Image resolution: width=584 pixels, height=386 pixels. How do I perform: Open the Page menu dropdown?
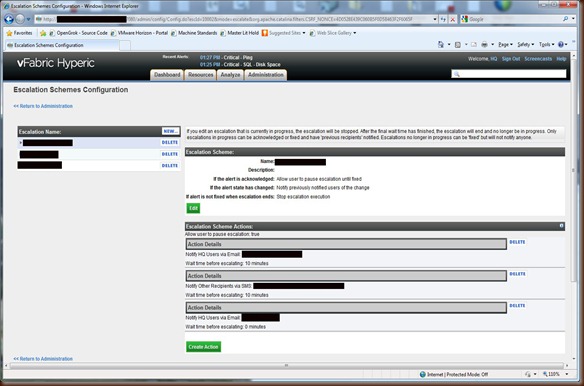505,45
